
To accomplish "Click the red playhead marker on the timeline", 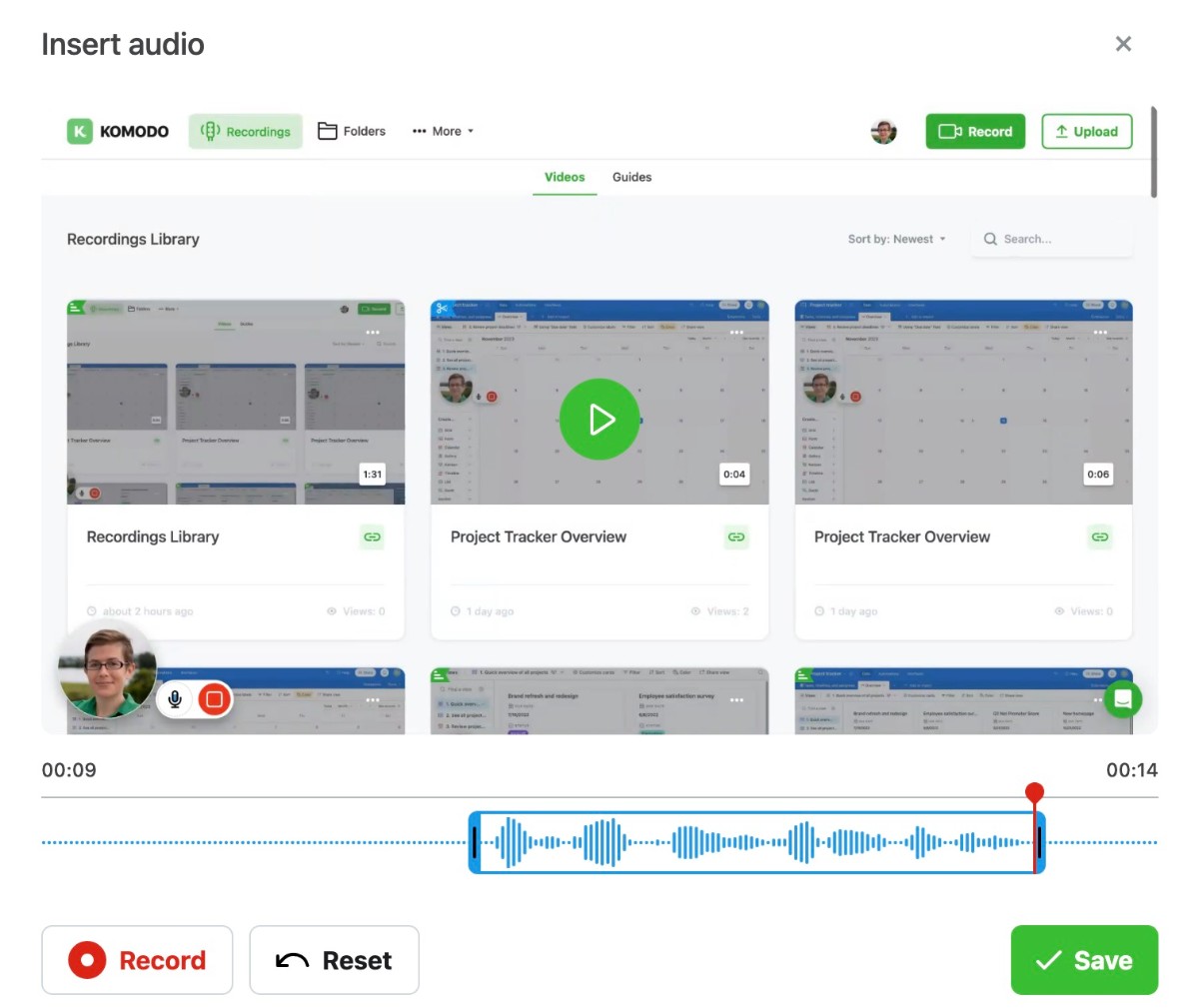I will [x=1034, y=793].
